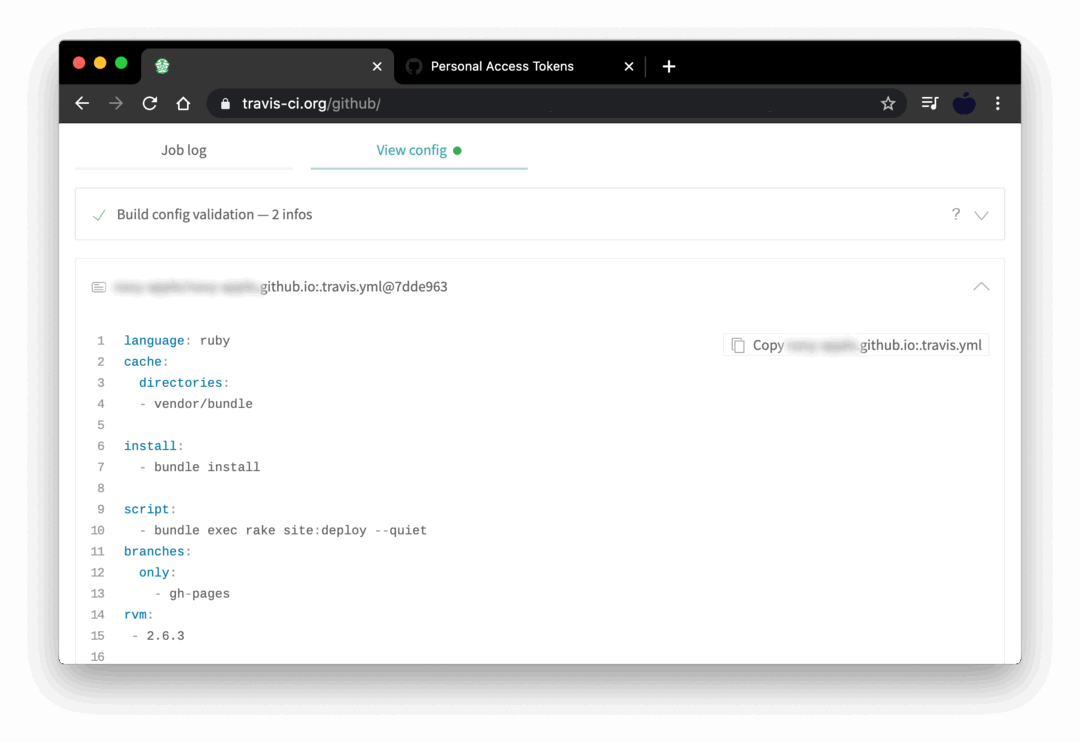Go to the browser home icon
The height and width of the screenshot is (742, 1080).
[183, 103]
